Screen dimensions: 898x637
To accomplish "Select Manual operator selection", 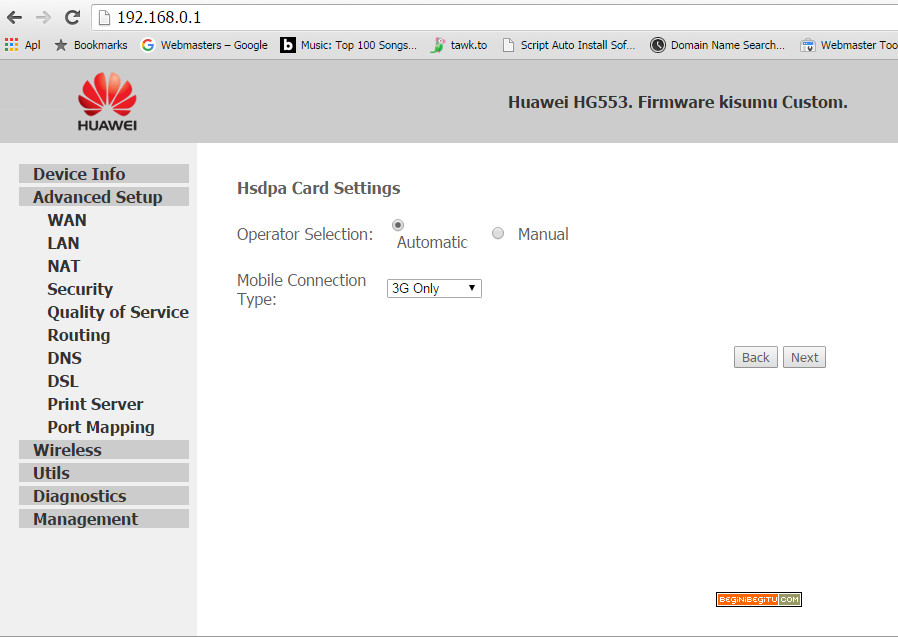I will [498, 233].
